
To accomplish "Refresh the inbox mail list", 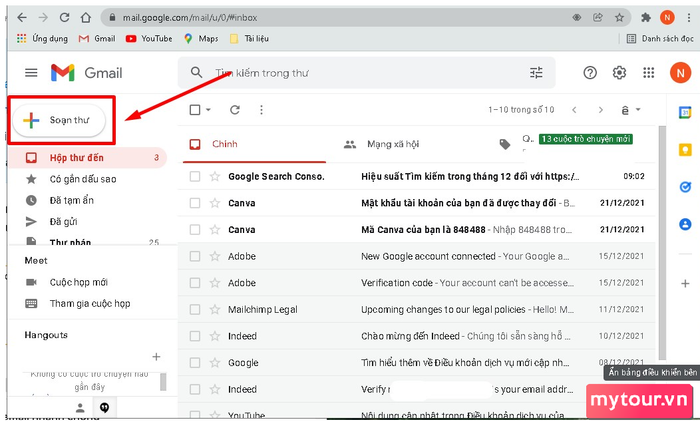I will pyautogui.click(x=235, y=110).
